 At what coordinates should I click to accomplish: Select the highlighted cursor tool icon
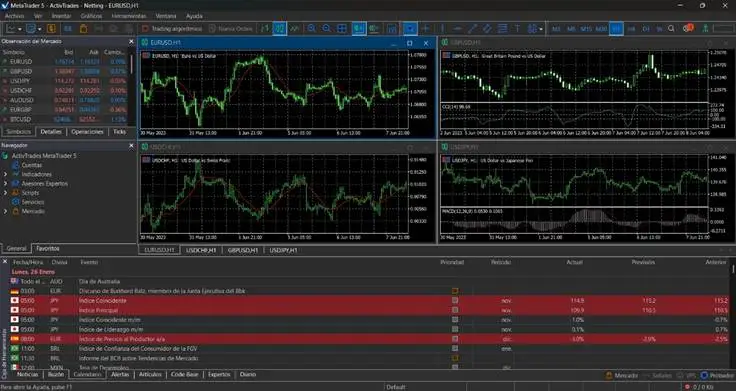coord(410,29)
